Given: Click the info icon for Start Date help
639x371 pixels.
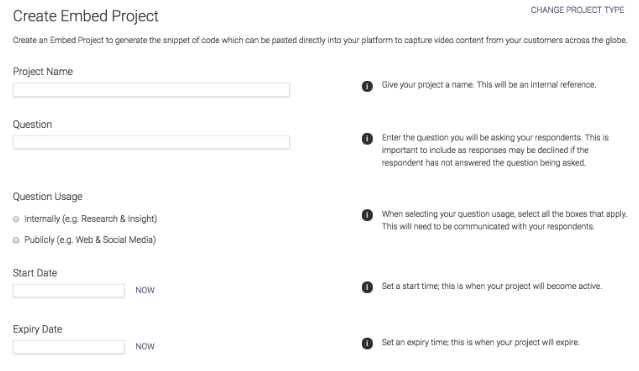Looking at the screenshot, I should pyautogui.click(x=367, y=287).
